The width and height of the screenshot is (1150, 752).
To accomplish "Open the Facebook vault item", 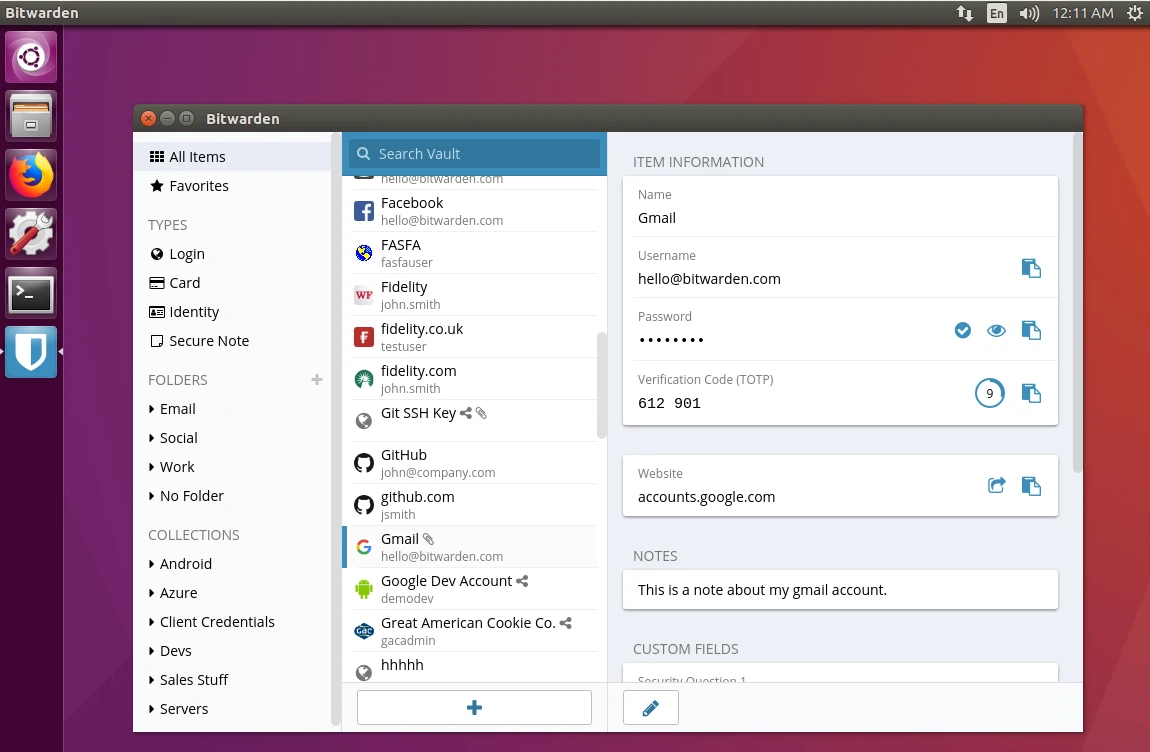I will (x=474, y=211).
